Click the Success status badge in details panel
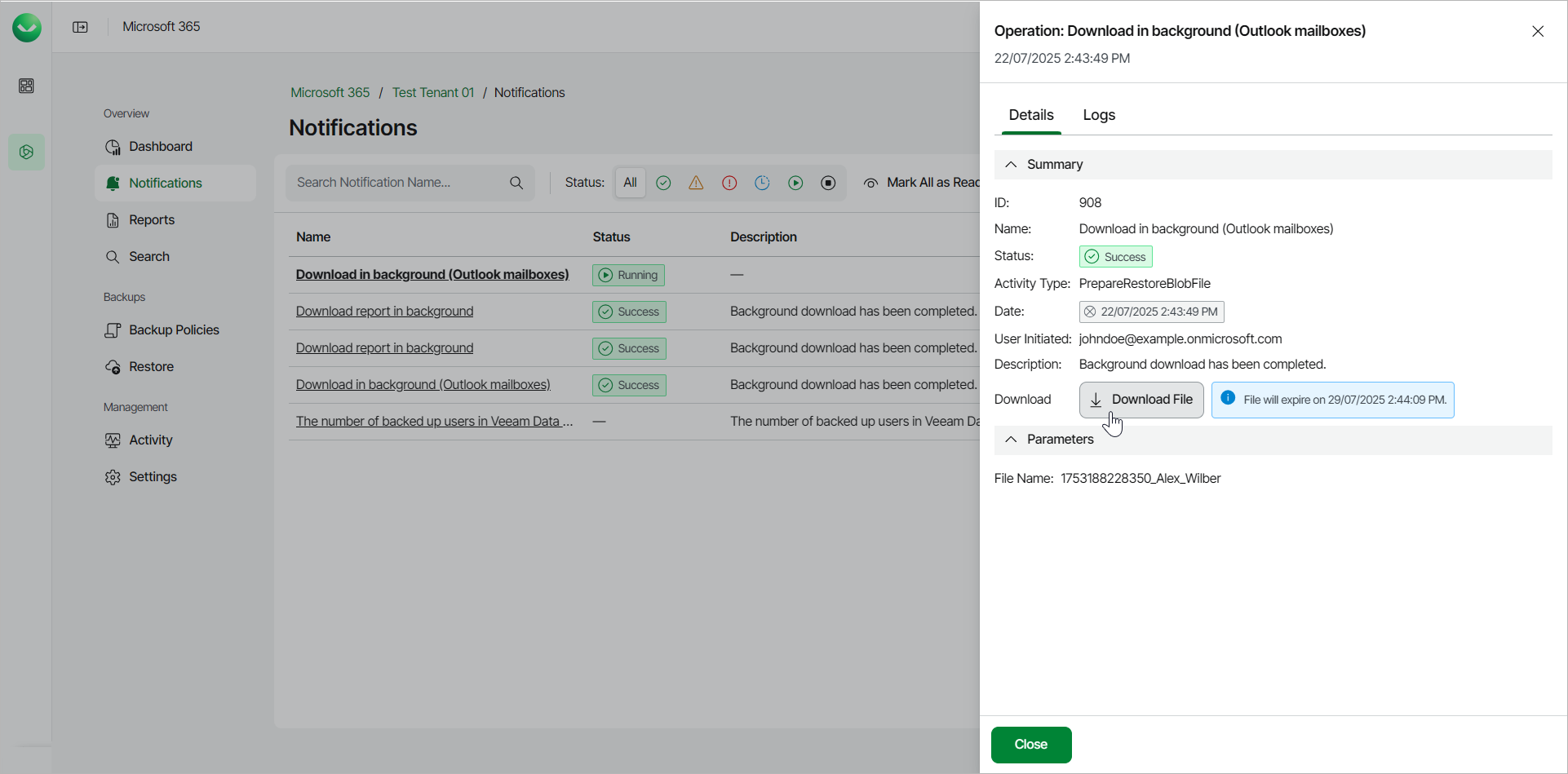This screenshot has height=774, width=1568. 1115,257
